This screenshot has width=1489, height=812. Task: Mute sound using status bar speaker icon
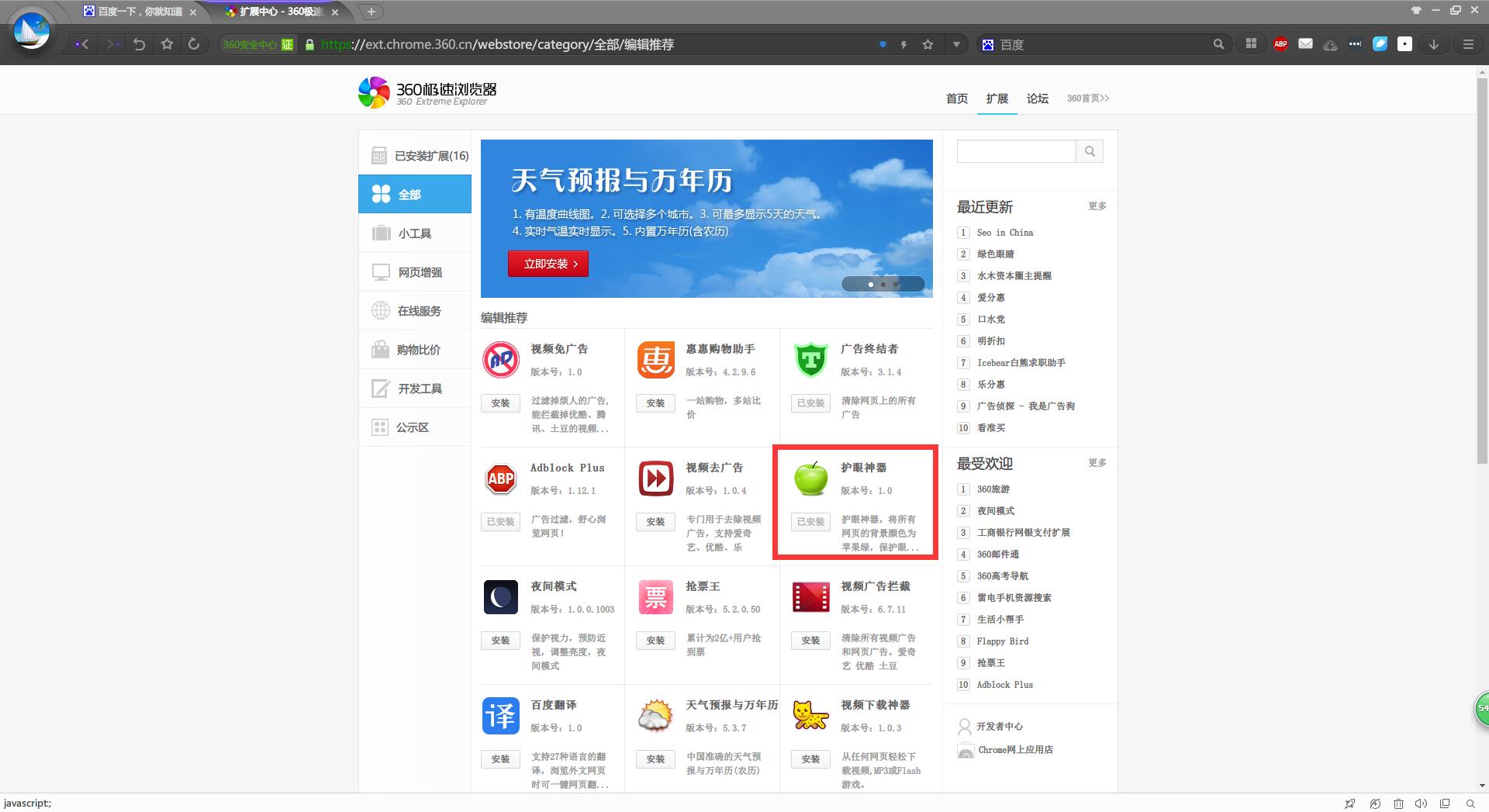[1421, 803]
